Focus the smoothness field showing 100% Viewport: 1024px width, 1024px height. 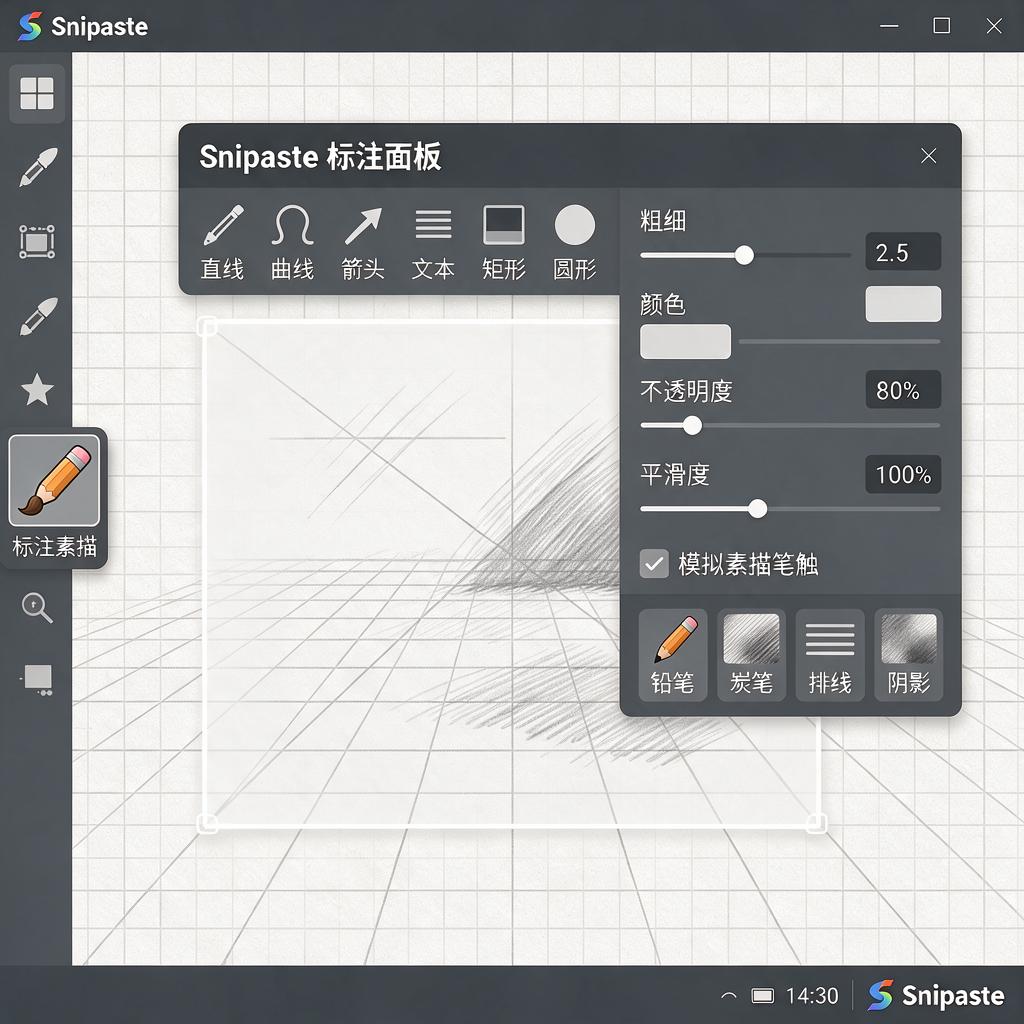tap(903, 474)
